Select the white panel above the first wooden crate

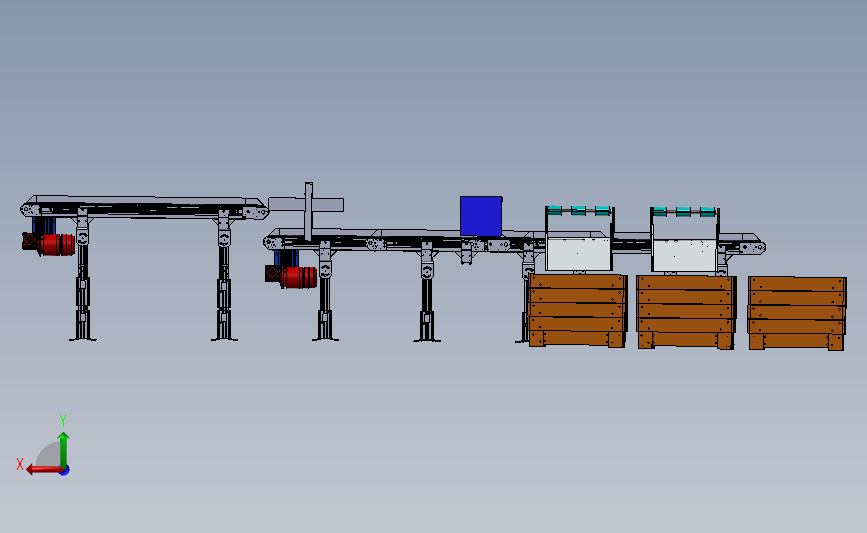tap(578, 254)
